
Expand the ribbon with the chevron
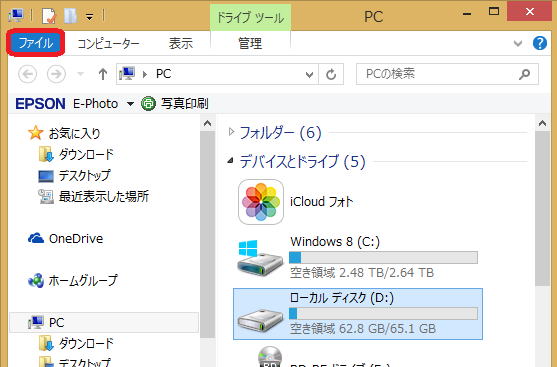click(518, 43)
